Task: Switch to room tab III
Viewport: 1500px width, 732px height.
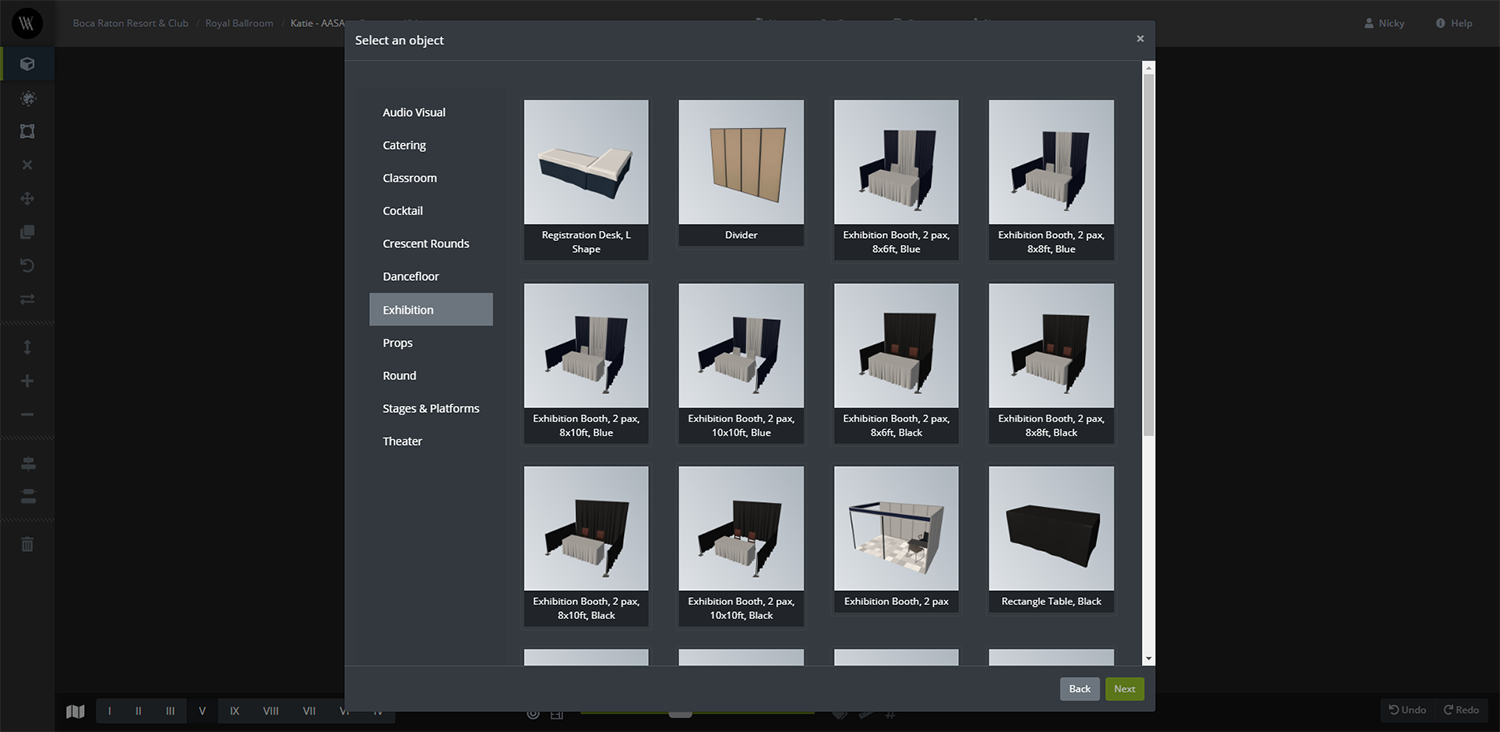Action: coord(170,711)
